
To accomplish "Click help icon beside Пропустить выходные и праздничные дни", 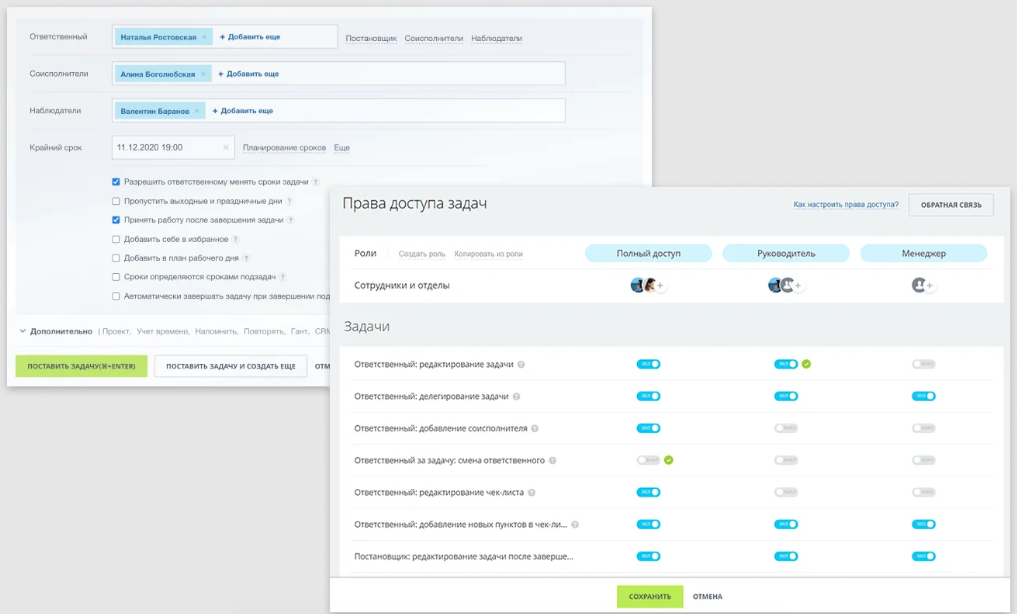I will tap(290, 201).
